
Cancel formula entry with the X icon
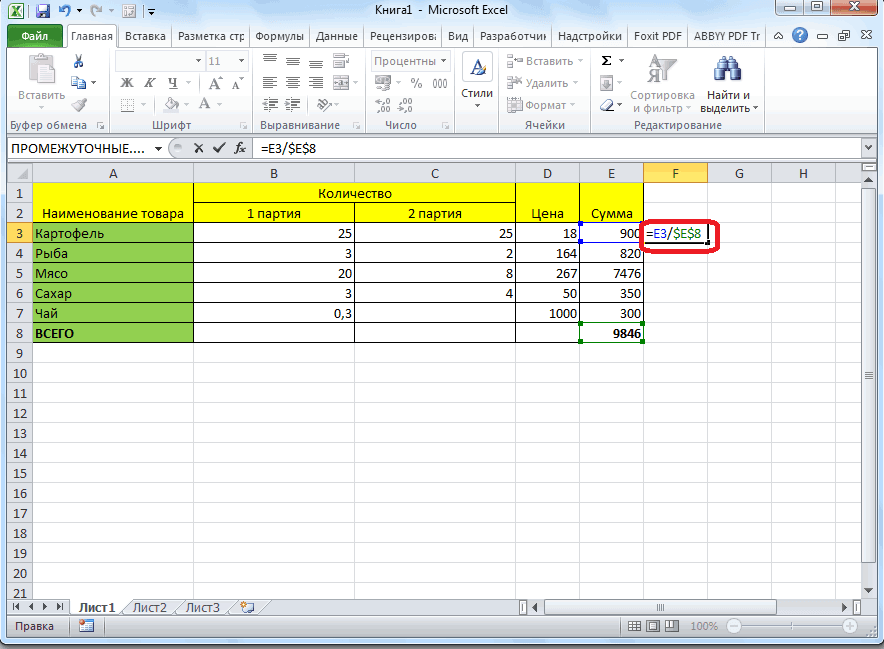click(x=198, y=148)
